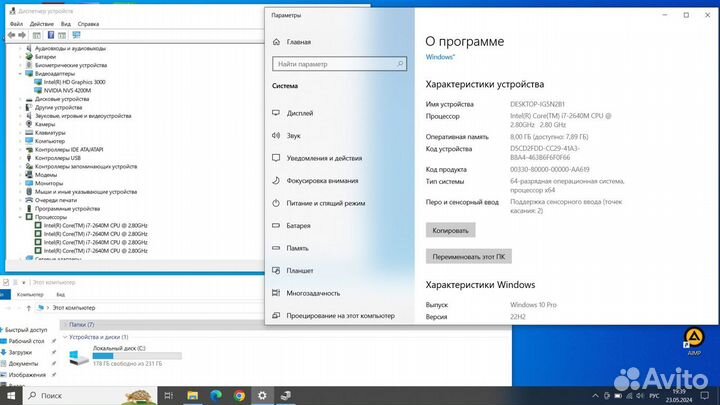720x405 pixels.
Task: Select the Очереди печати category label
Action: tap(56, 200)
